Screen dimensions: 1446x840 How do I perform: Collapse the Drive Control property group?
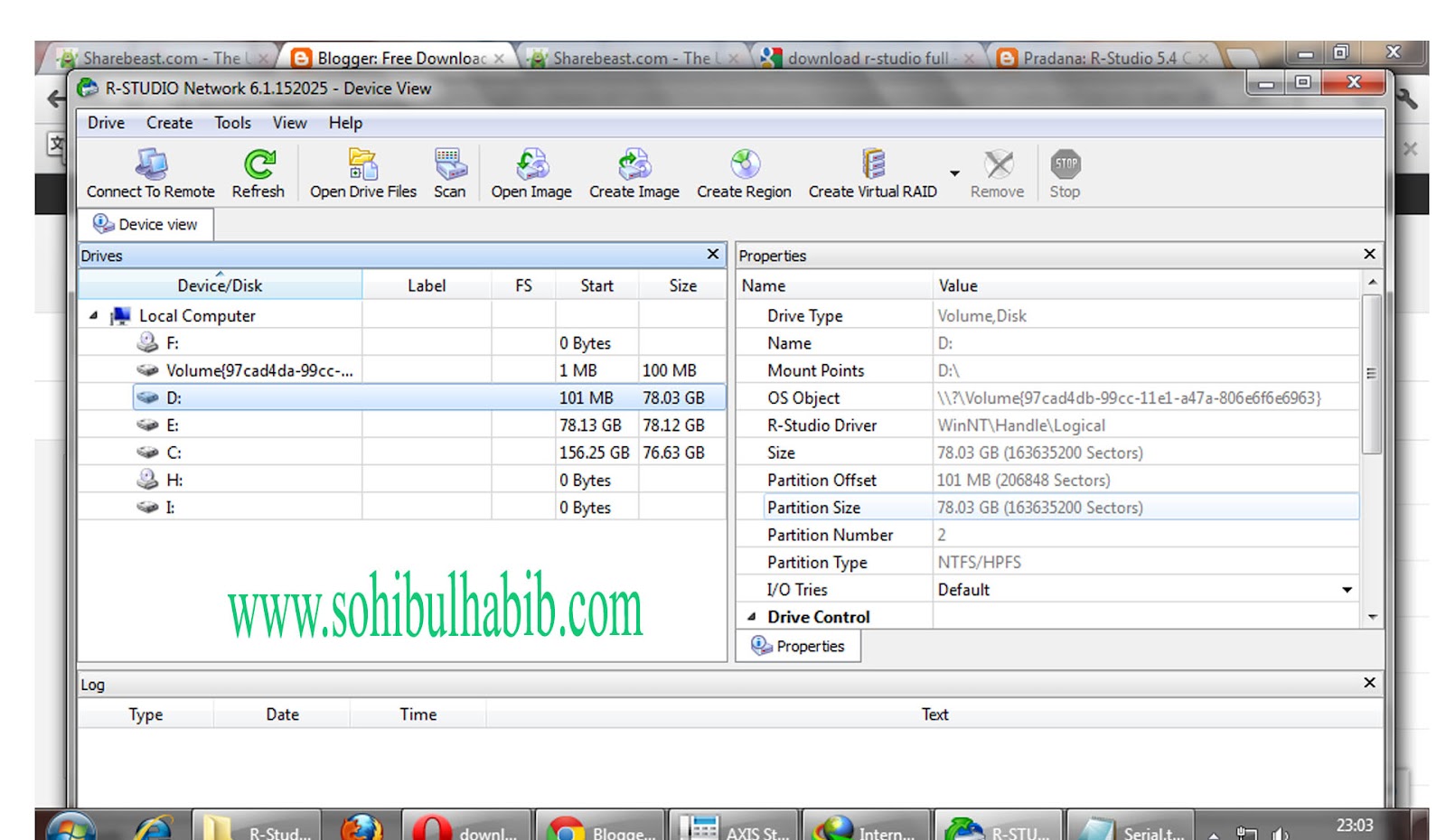(752, 617)
